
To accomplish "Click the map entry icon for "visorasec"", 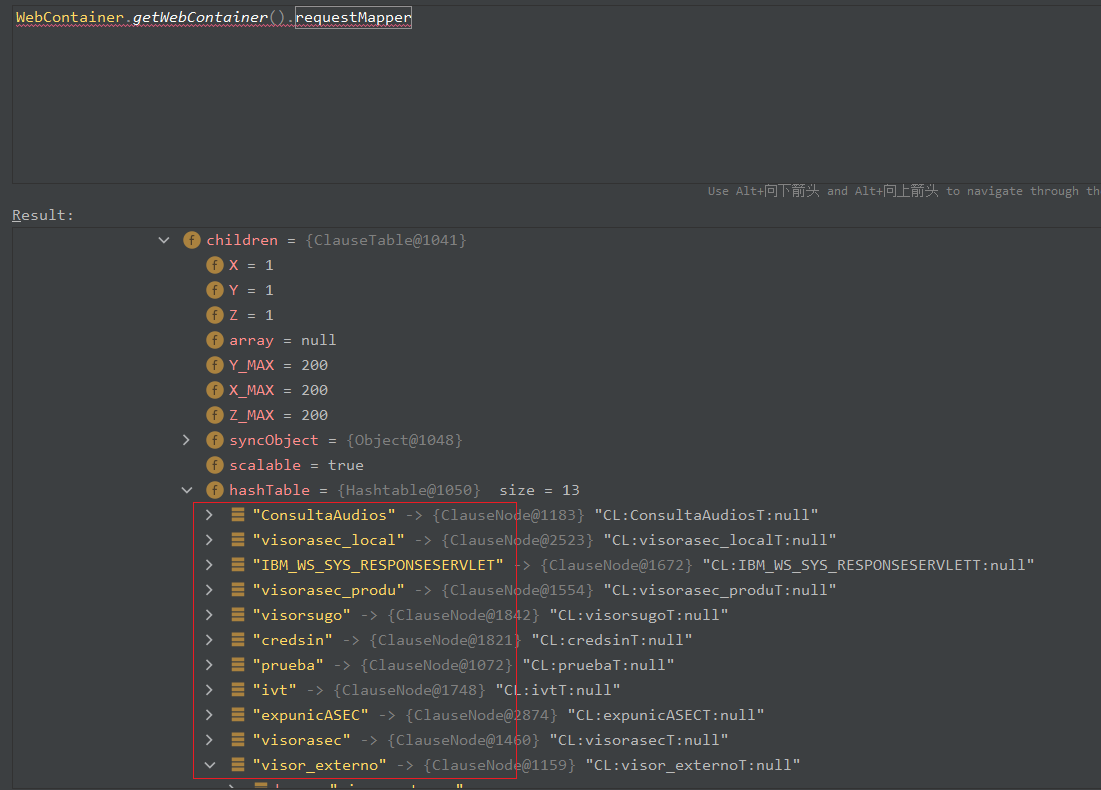I will 238,740.
